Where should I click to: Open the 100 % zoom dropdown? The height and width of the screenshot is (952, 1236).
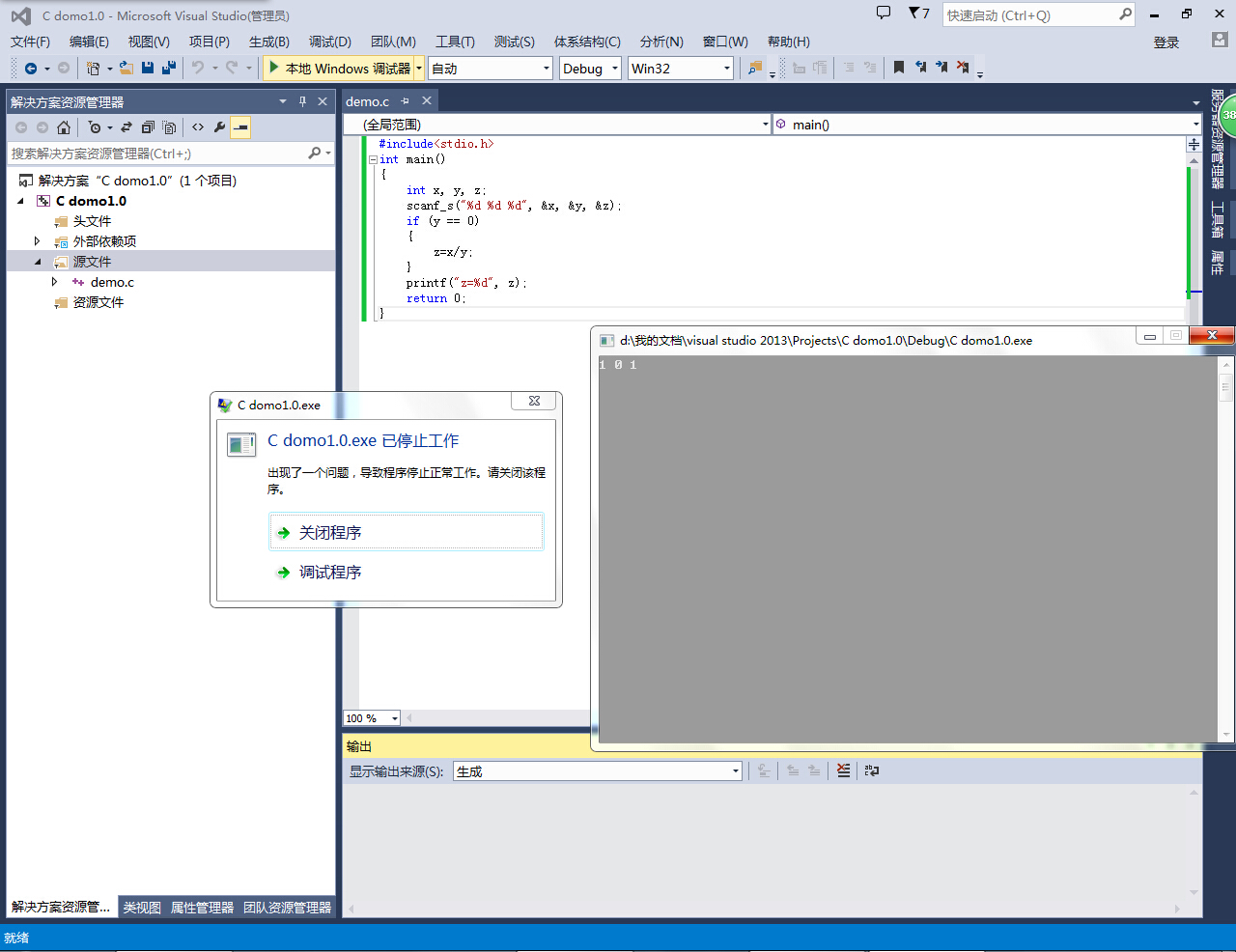(372, 718)
